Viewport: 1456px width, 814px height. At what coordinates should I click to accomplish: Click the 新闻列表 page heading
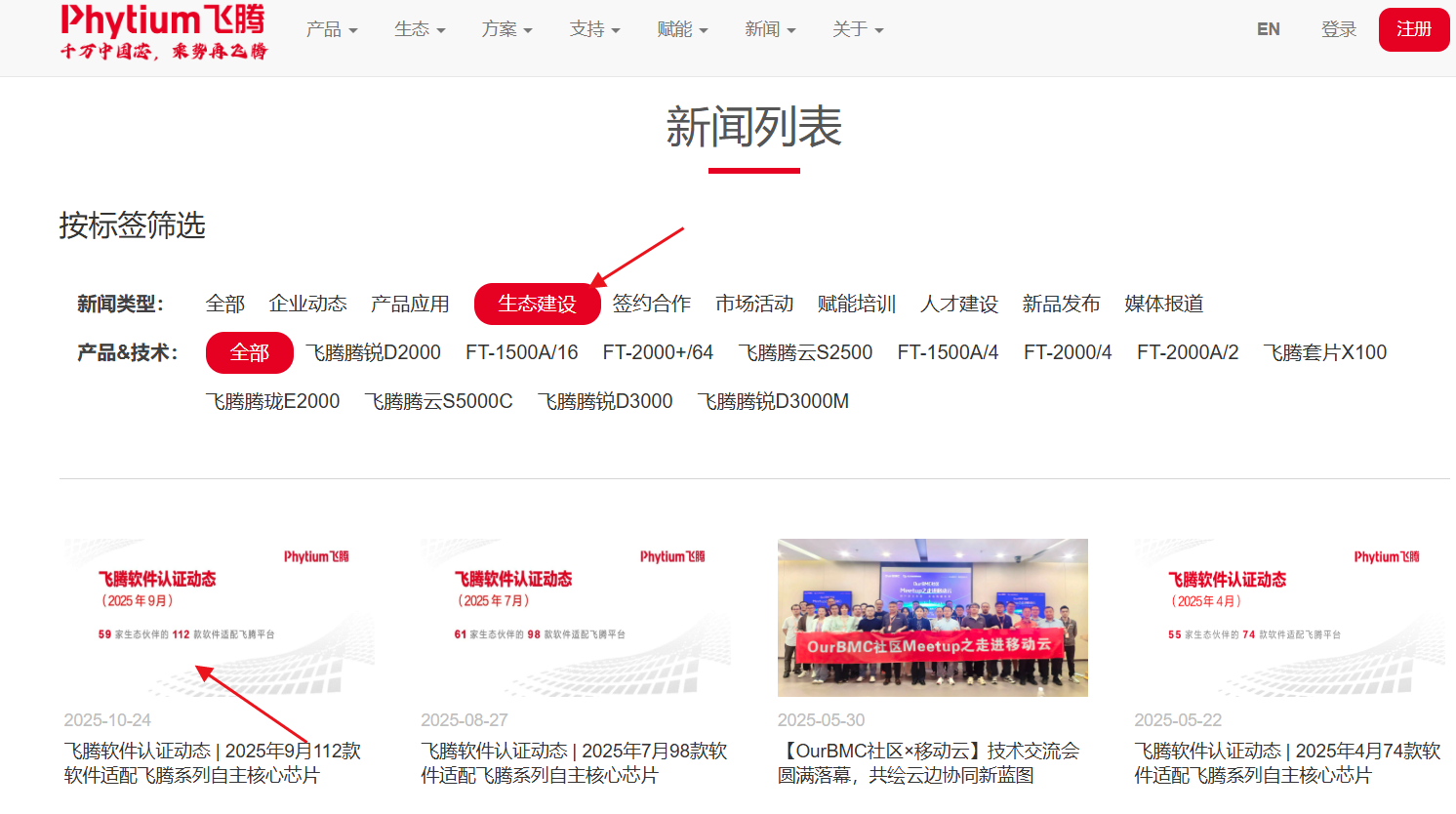click(x=754, y=127)
